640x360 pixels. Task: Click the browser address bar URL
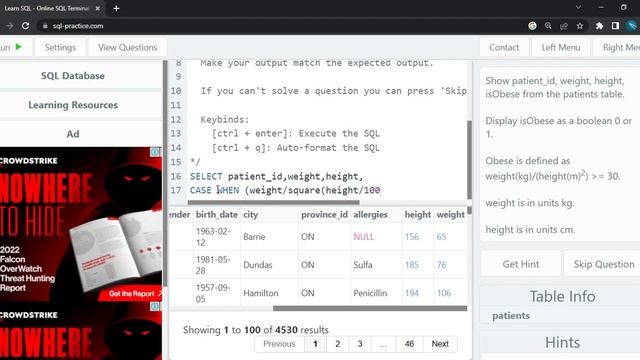[x=78, y=26]
